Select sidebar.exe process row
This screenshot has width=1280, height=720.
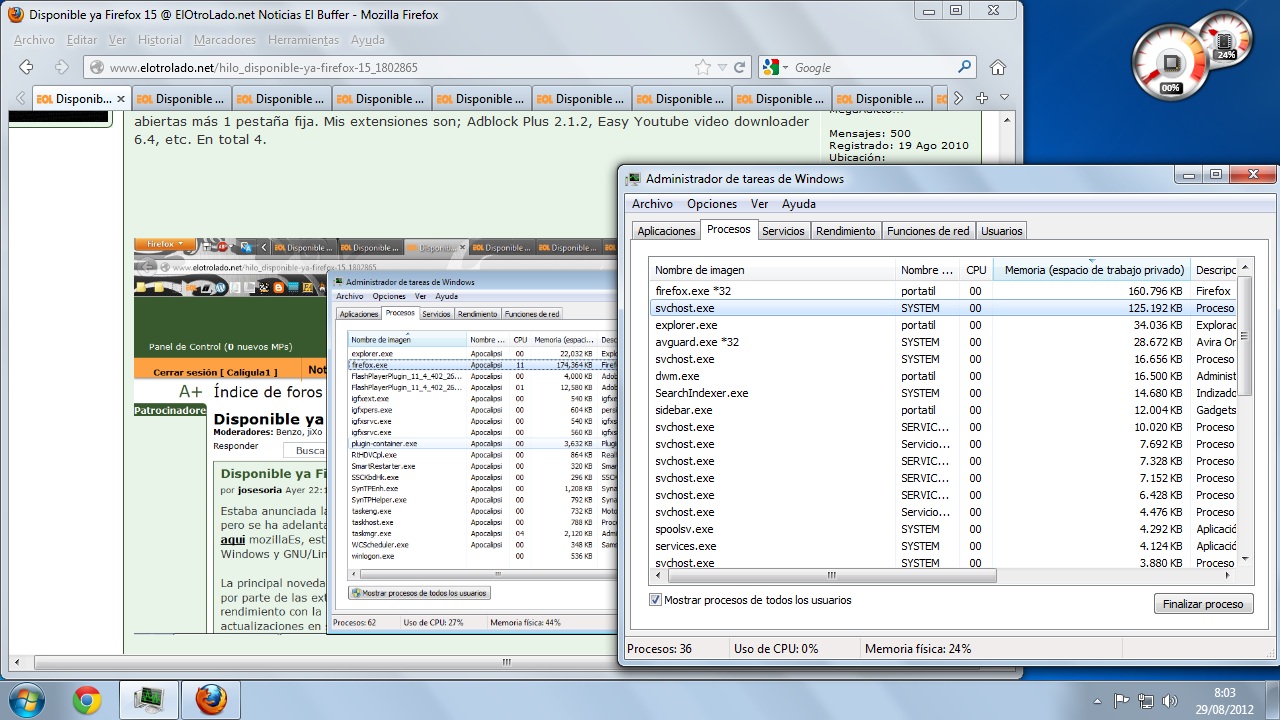tap(943, 410)
